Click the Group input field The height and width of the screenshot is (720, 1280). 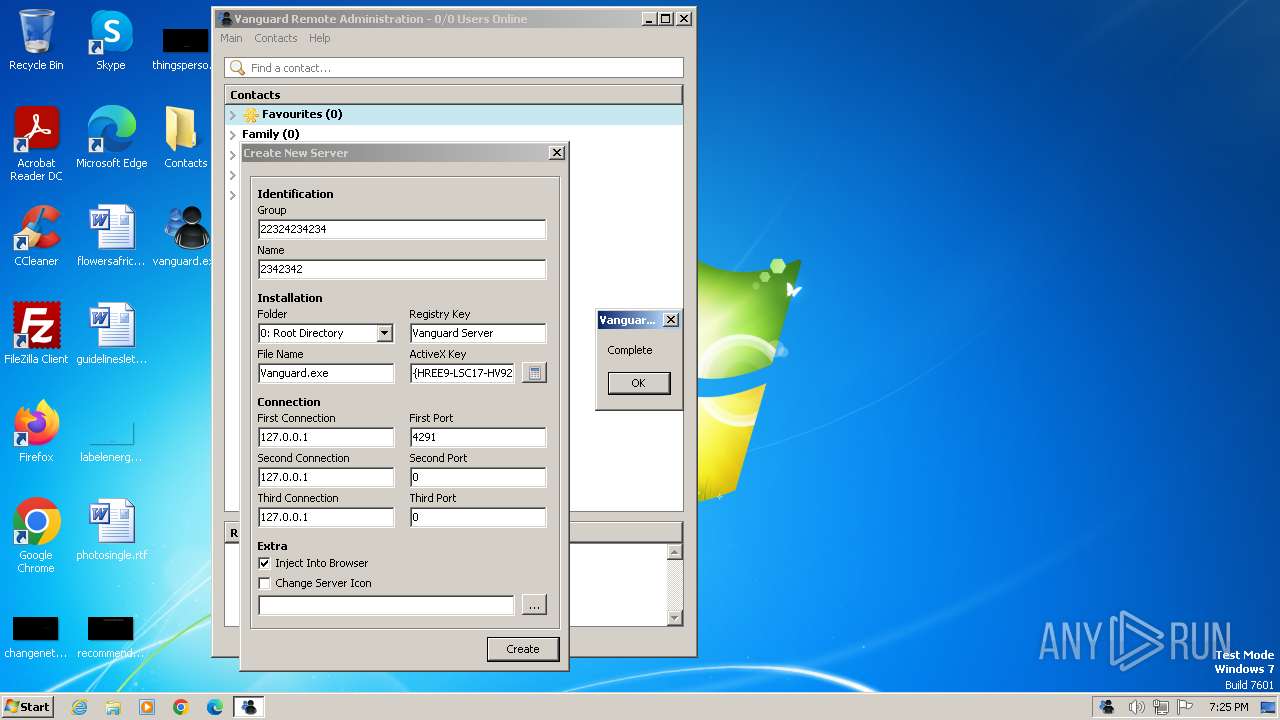[x=401, y=229]
